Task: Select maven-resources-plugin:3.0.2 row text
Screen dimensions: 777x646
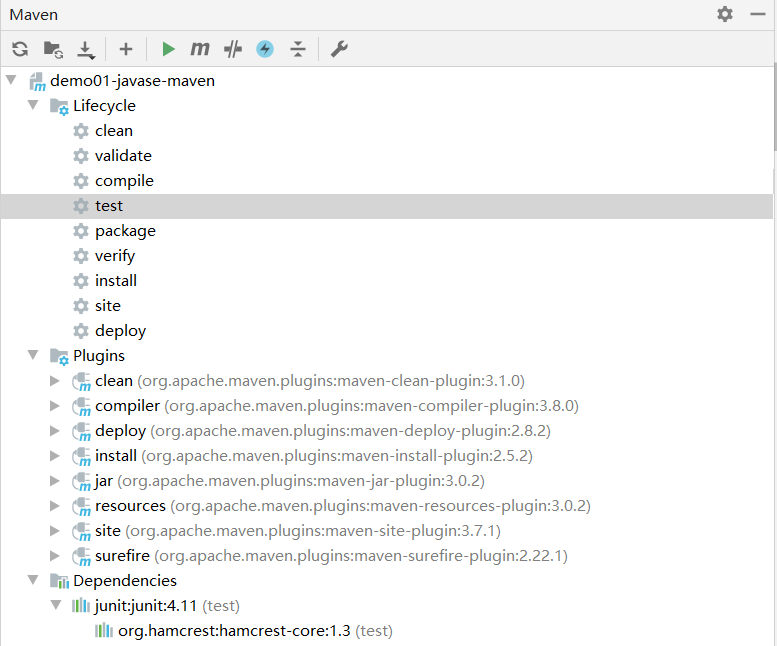Action: [343, 506]
